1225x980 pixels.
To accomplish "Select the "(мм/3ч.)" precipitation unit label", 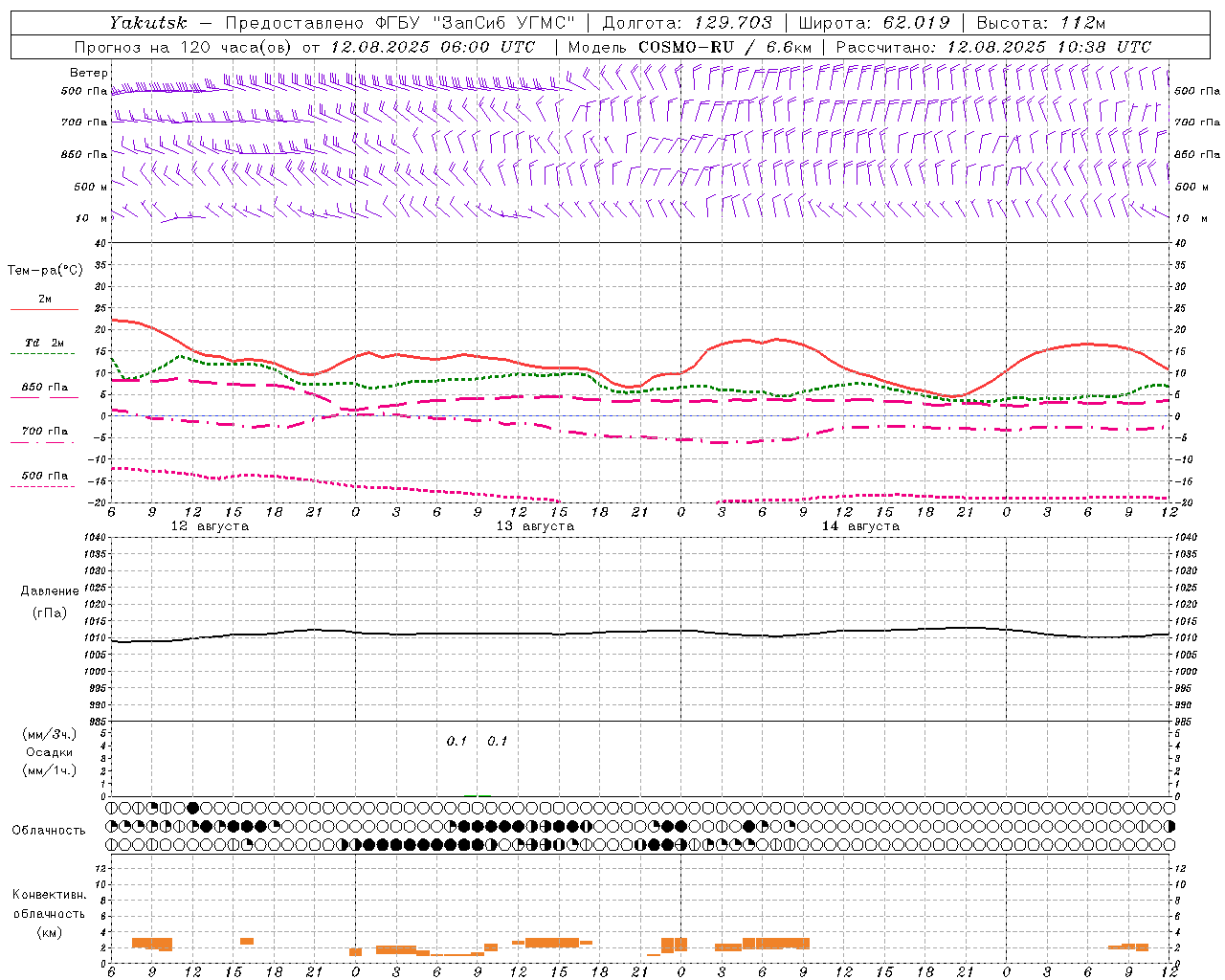I will [x=49, y=734].
